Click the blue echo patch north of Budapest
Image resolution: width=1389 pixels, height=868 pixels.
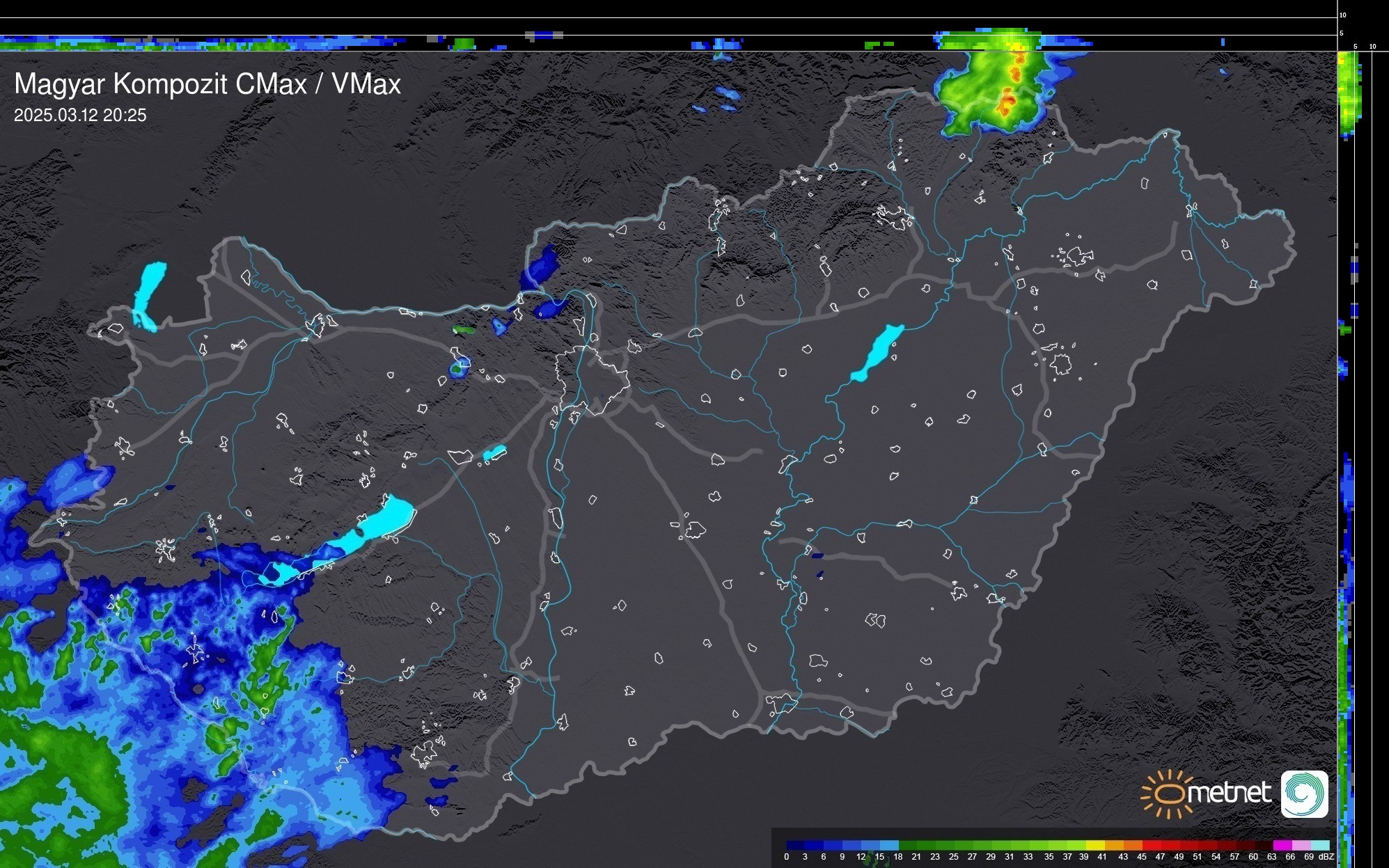coord(542,268)
